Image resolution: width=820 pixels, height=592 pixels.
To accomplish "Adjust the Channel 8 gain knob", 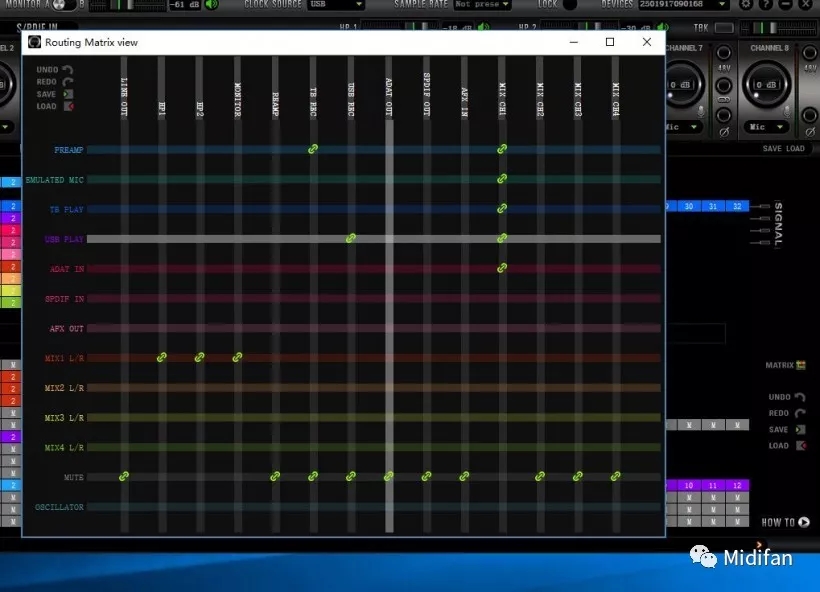I will (769, 86).
